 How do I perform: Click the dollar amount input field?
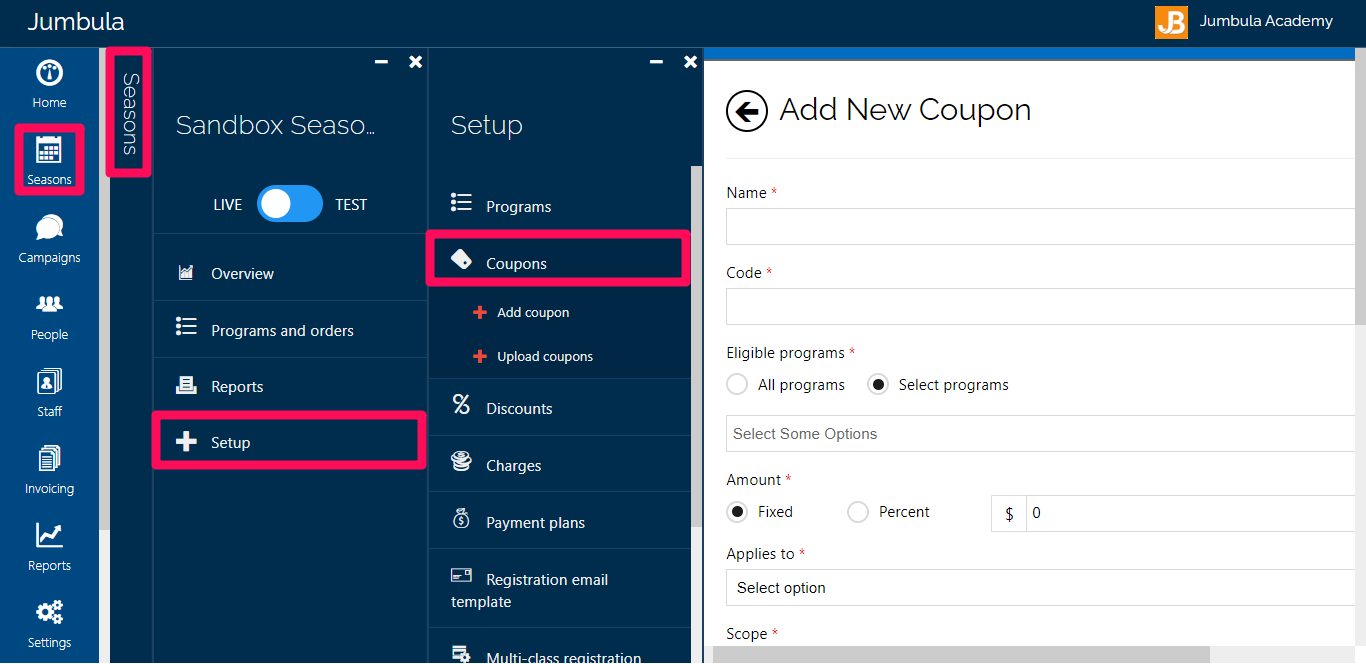click(x=1190, y=513)
